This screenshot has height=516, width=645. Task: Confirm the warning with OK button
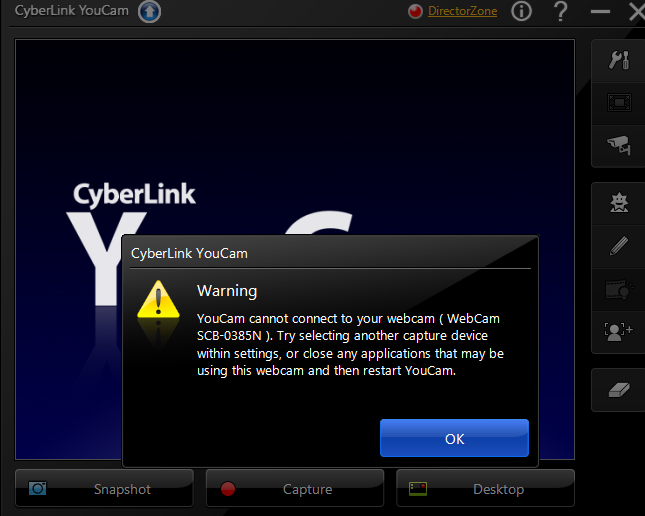[x=454, y=438]
